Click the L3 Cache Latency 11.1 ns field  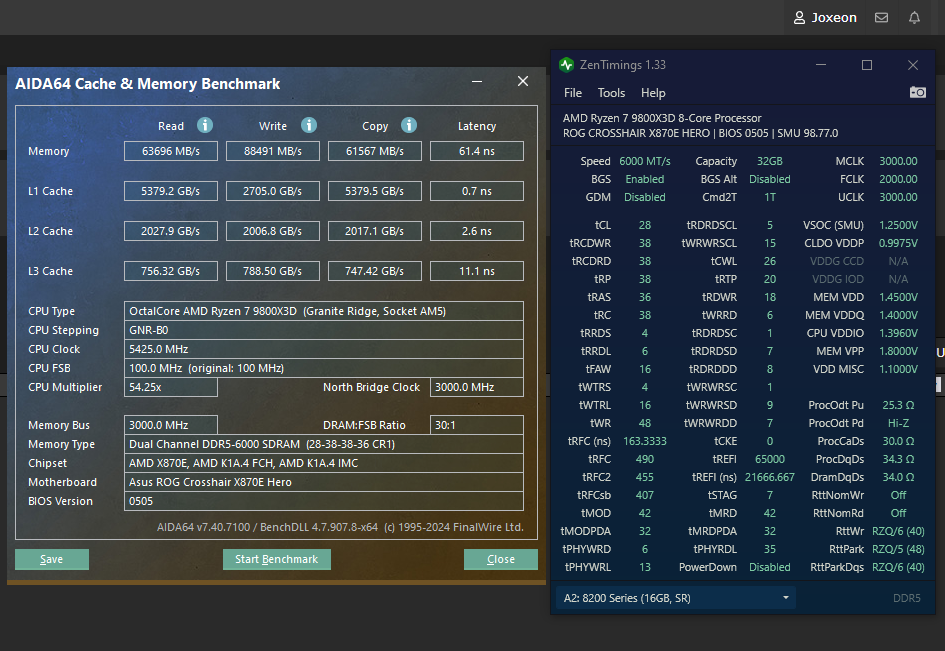[x=477, y=271]
